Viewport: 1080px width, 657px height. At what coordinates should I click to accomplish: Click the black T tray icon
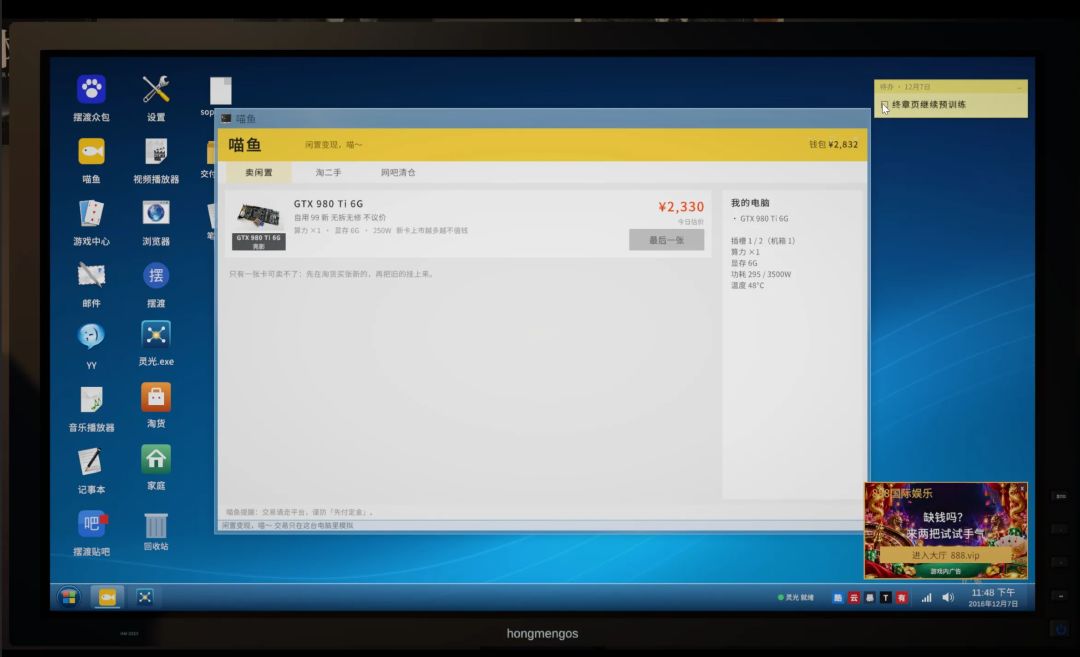pos(886,598)
